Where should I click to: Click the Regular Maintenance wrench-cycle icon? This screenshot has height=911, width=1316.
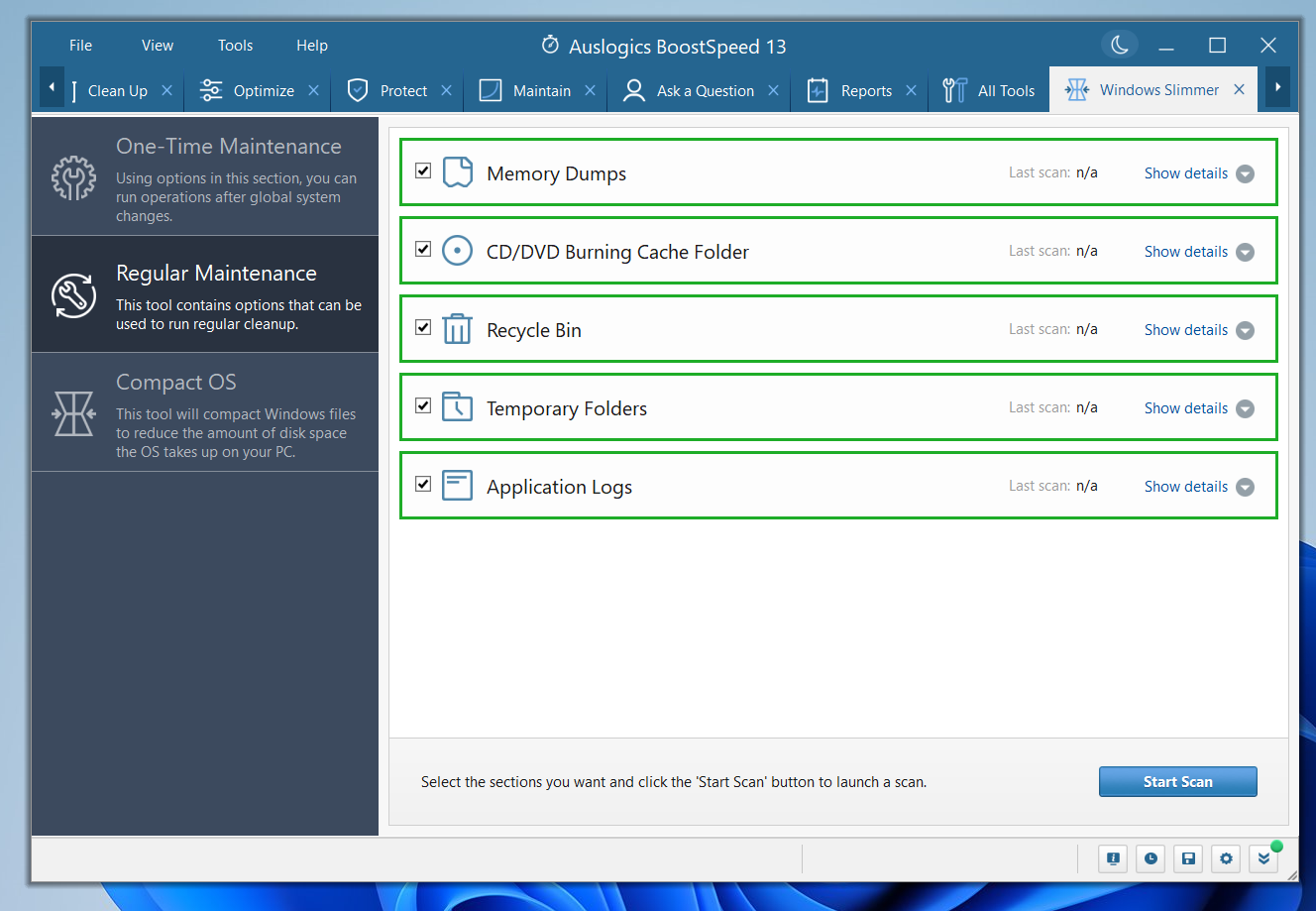tap(74, 294)
